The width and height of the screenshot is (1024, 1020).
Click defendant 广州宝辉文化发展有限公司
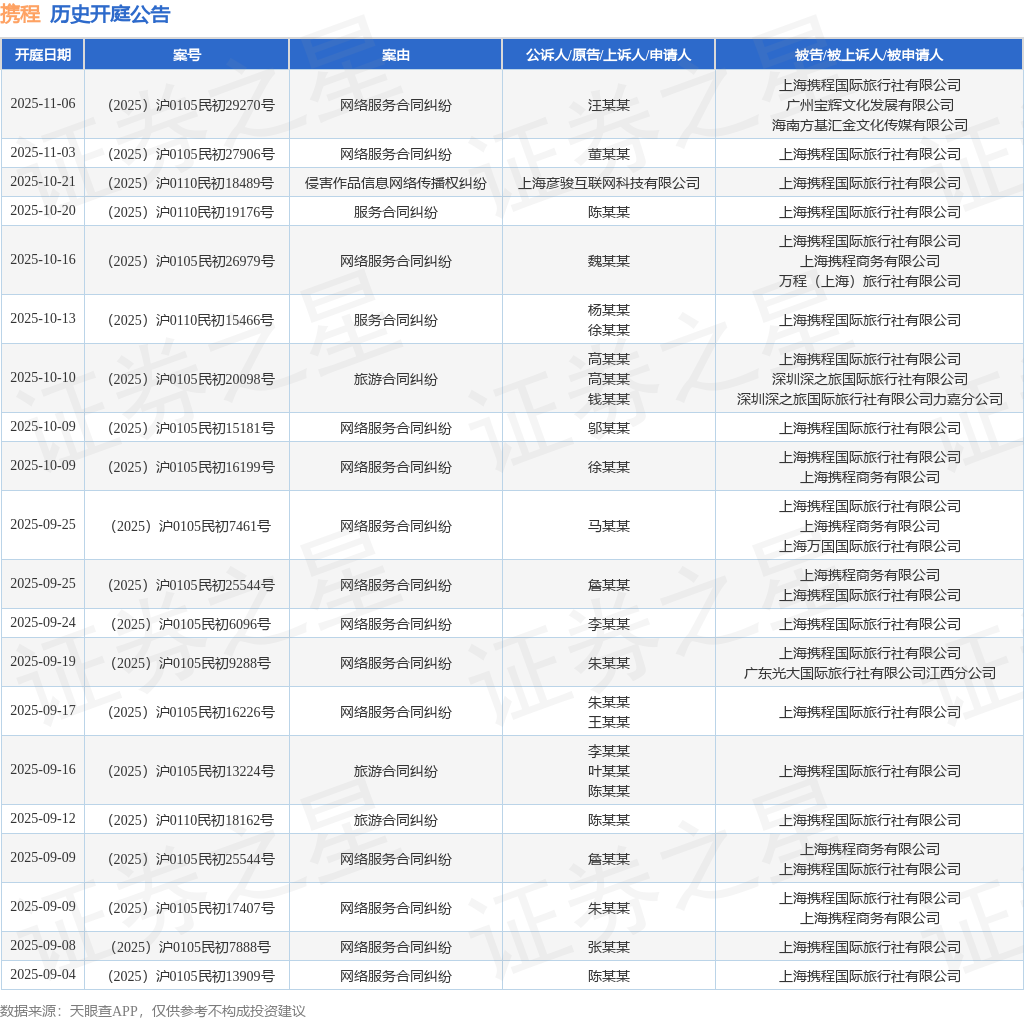pos(870,105)
